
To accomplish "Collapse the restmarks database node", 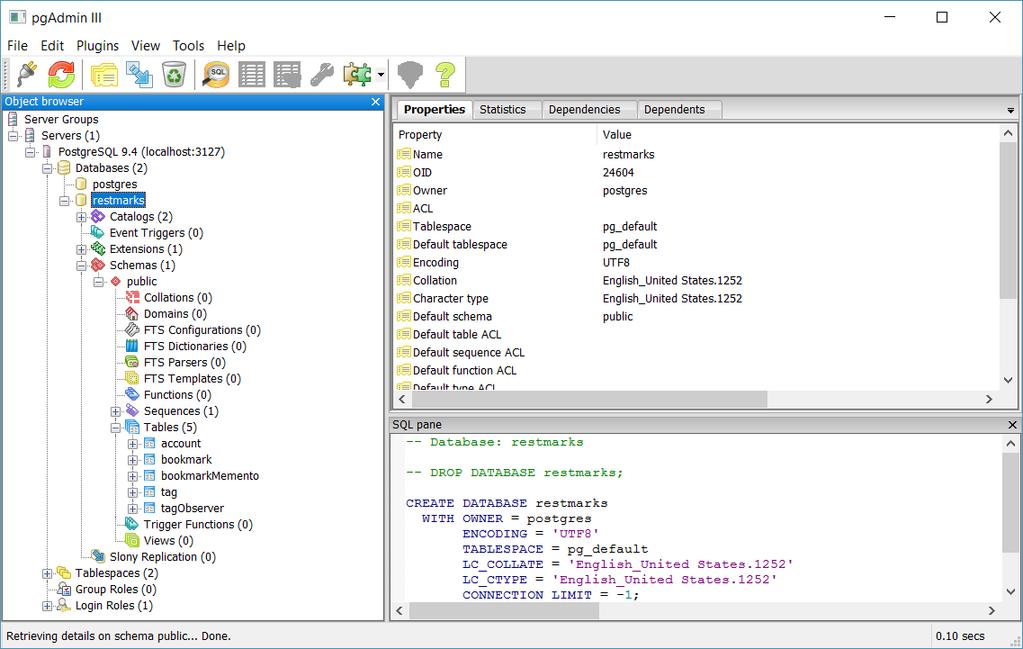I will [x=64, y=201].
